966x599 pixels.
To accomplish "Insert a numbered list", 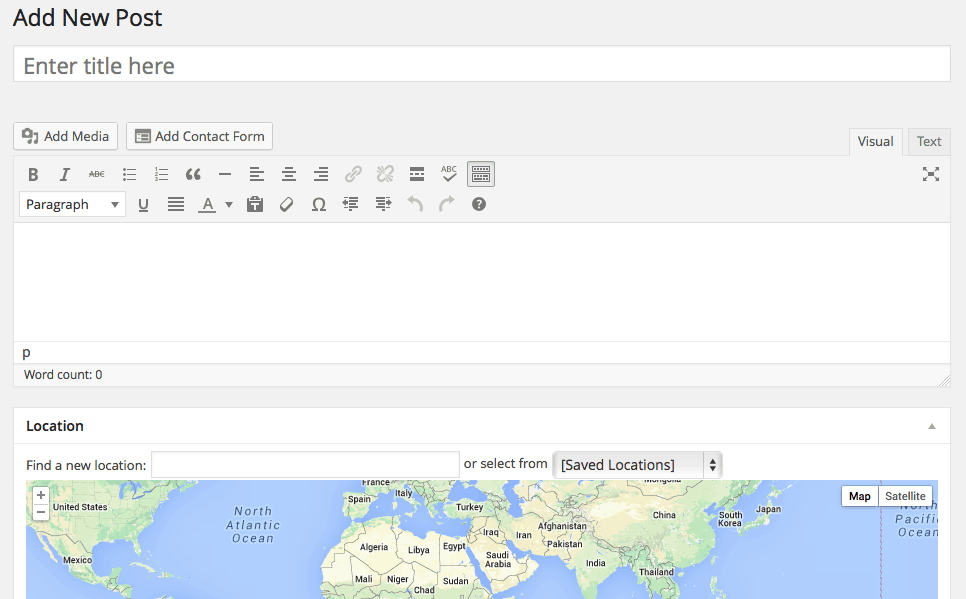I will tap(161, 174).
